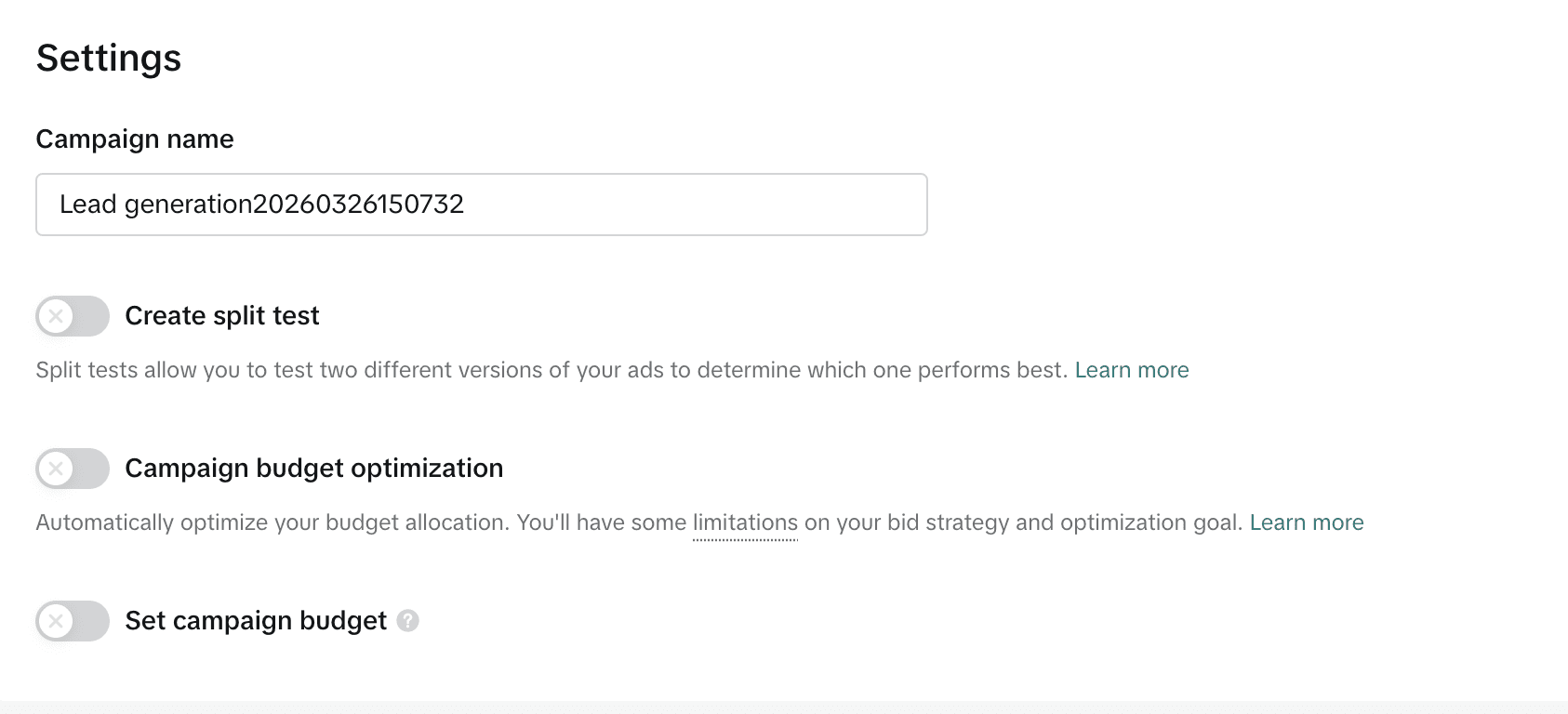Click the split tests description sentence

tap(551, 370)
